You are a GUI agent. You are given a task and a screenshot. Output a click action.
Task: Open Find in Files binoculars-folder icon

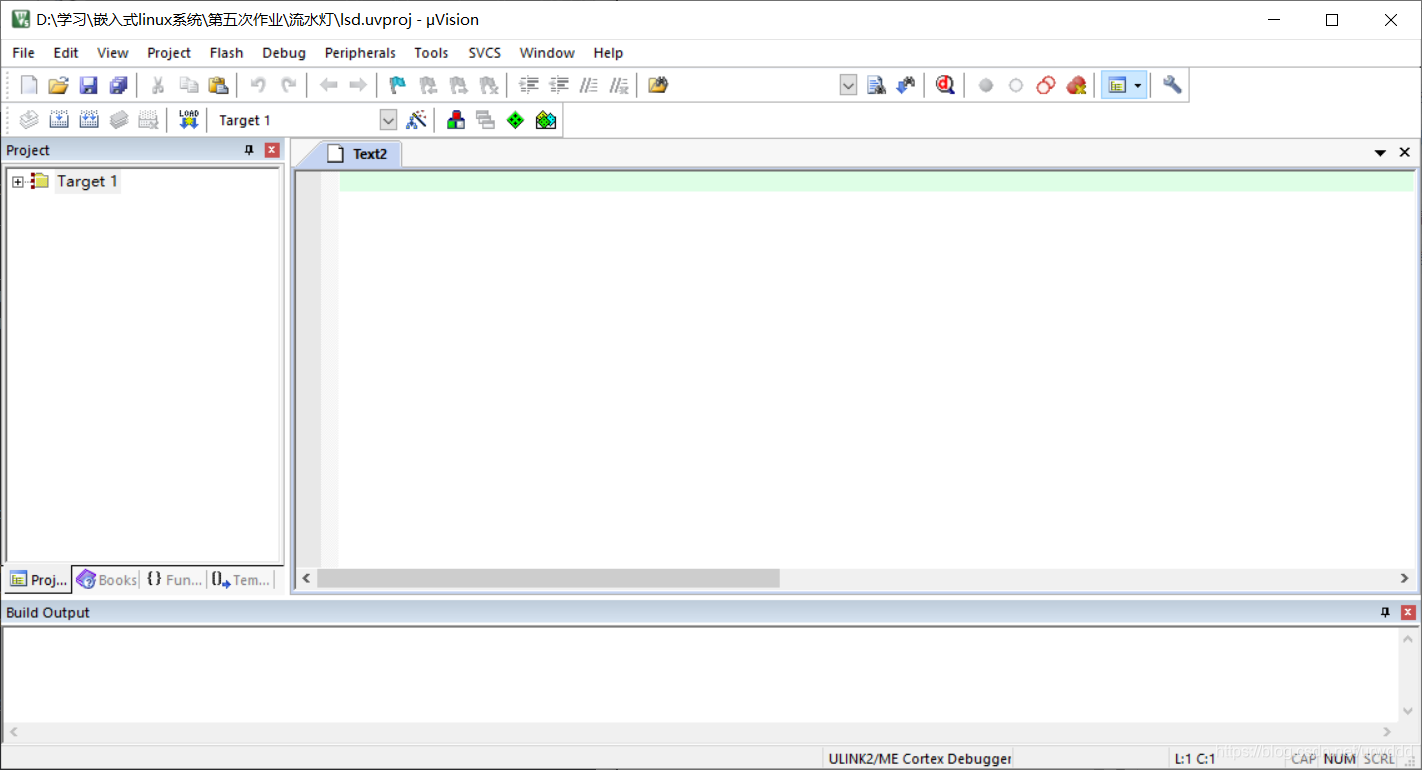point(657,85)
